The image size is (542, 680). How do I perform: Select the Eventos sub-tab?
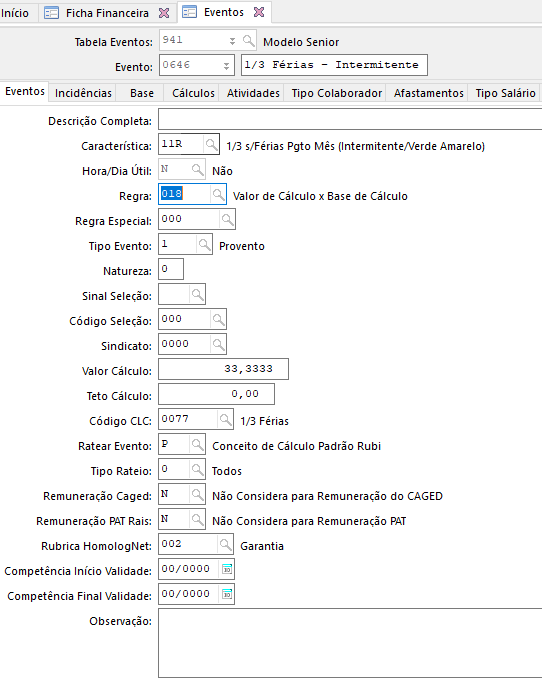click(25, 92)
